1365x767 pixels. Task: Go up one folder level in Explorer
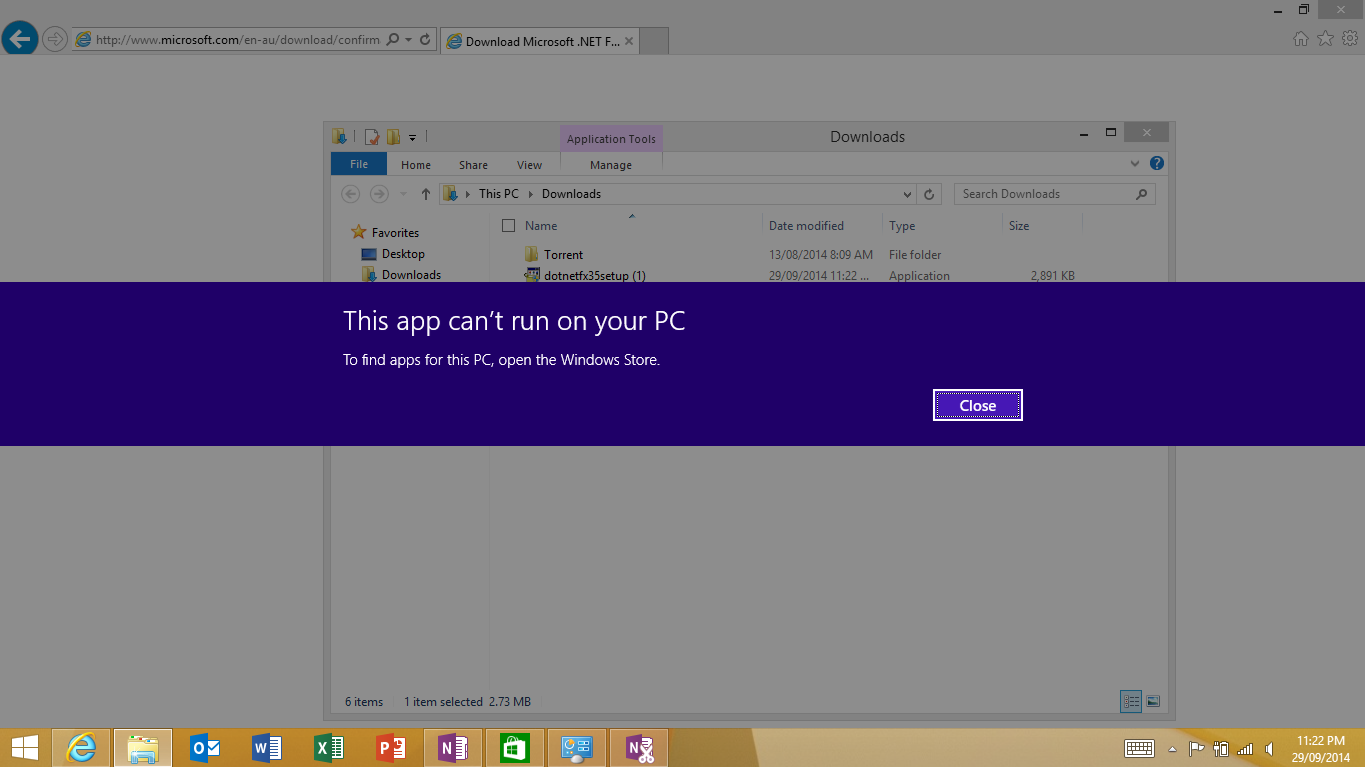pyautogui.click(x=426, y=194)
